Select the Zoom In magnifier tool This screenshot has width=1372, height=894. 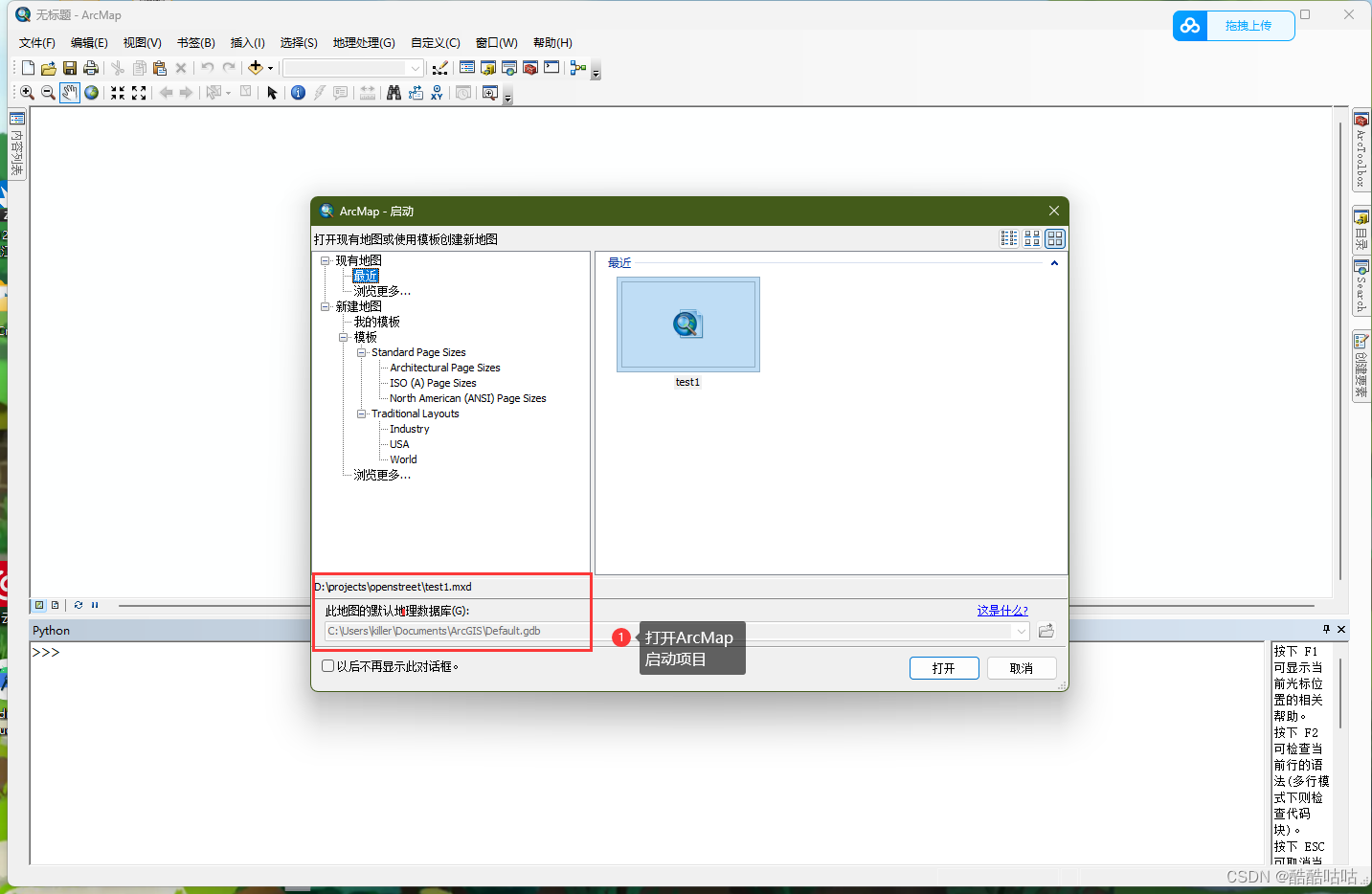[x=27, y=93]
